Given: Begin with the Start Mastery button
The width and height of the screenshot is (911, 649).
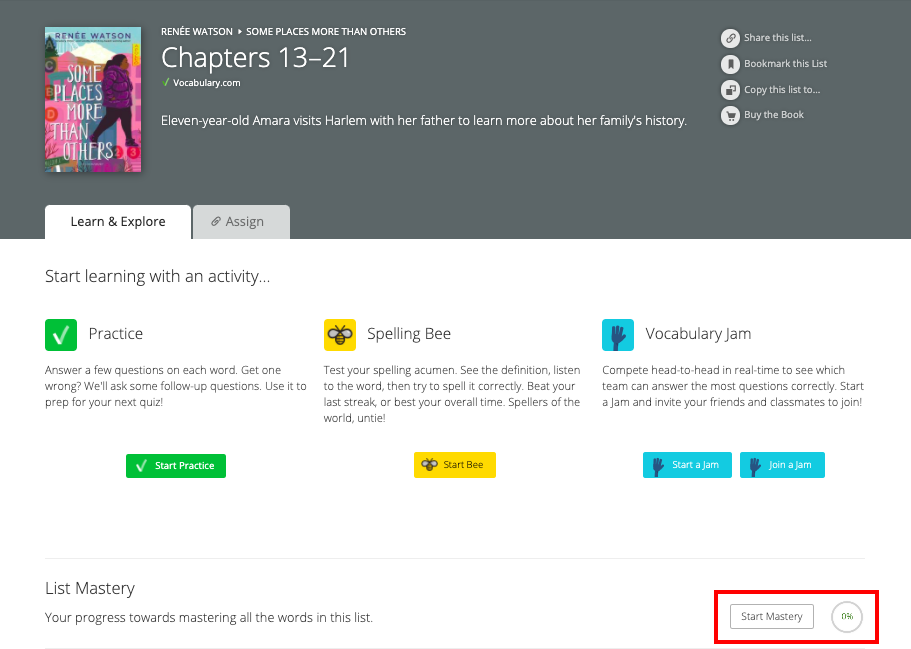Looking at the screenshot, I should (771, 617).
